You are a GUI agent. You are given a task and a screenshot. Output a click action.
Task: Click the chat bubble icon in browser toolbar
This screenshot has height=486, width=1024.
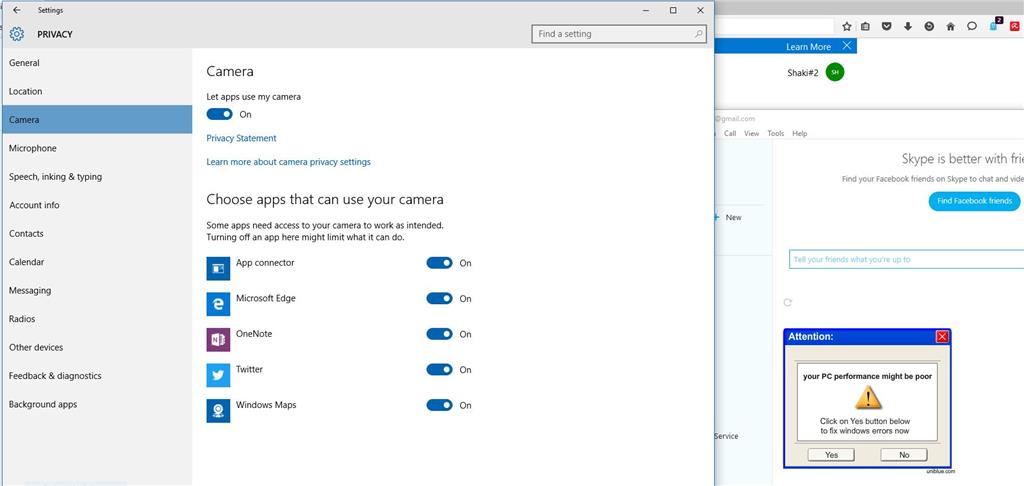[972, 26]
